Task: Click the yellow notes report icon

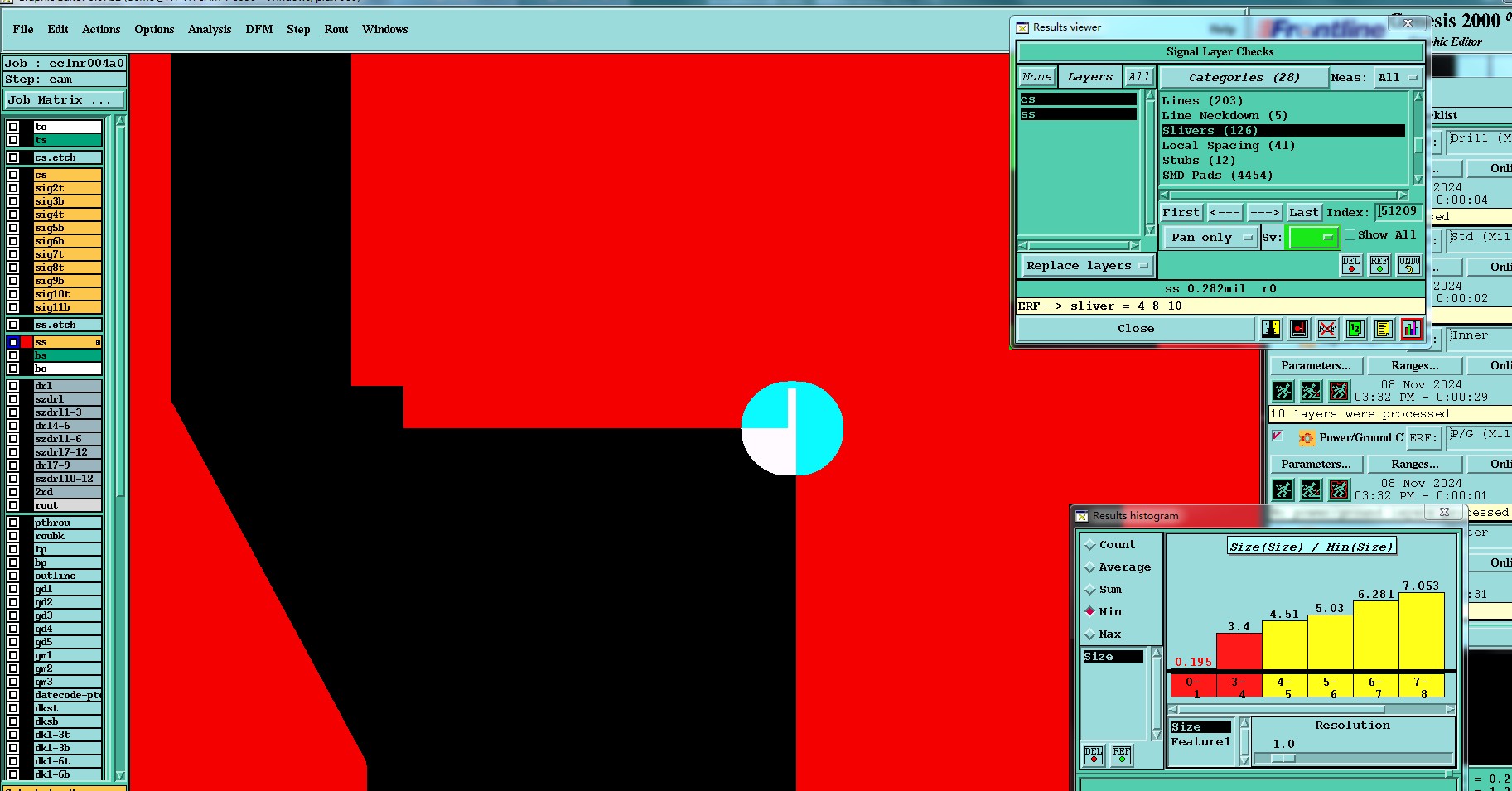Action: click(x=1384, y=329)
